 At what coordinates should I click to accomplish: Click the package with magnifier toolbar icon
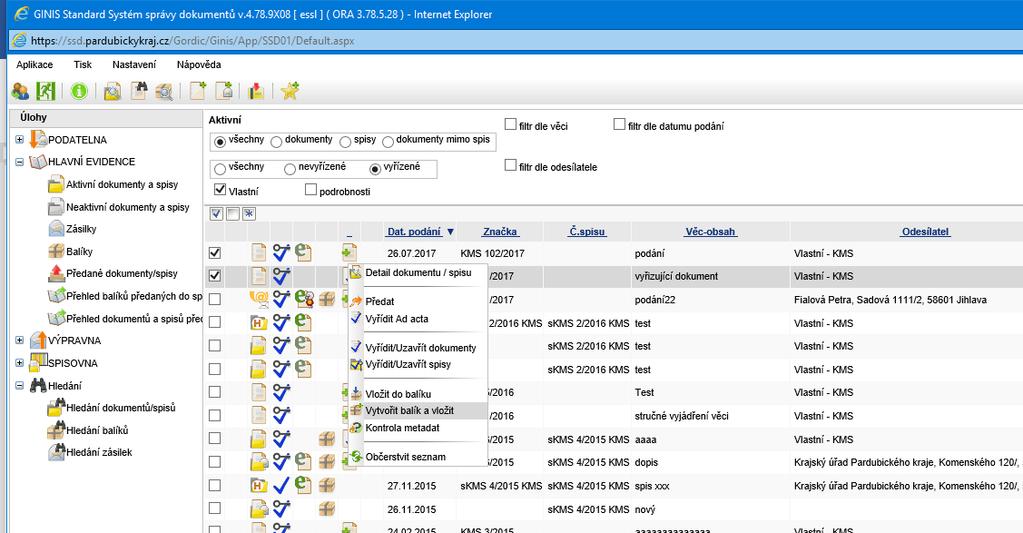click(x=164, y=91)
